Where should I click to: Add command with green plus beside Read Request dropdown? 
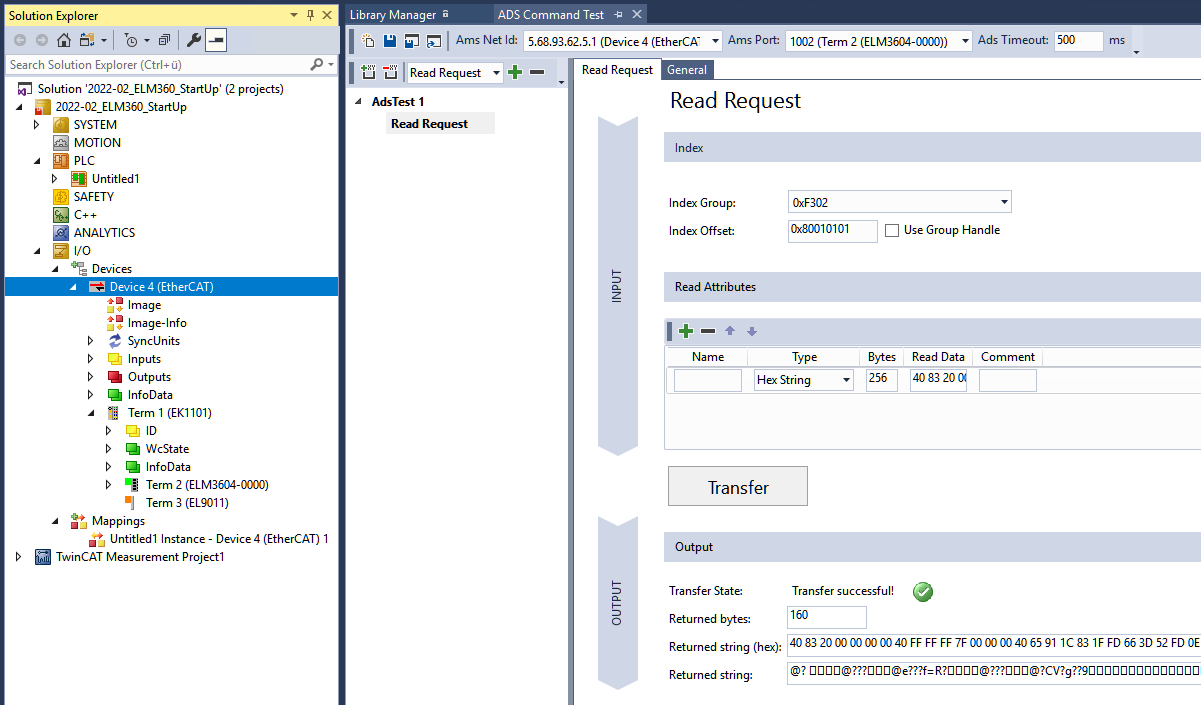(515, 72)
